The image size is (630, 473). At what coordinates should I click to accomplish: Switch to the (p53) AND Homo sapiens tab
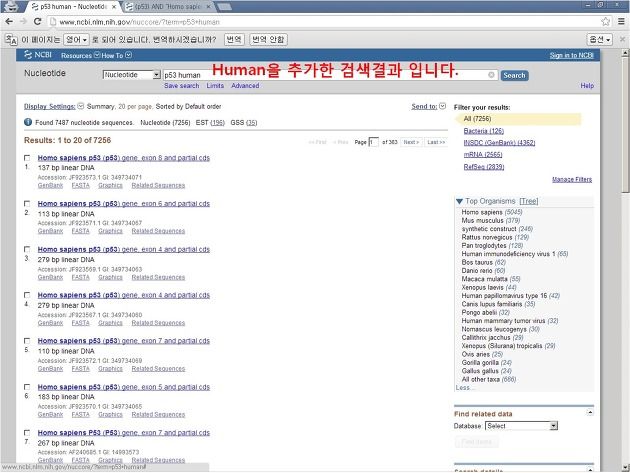click(168, 7)
